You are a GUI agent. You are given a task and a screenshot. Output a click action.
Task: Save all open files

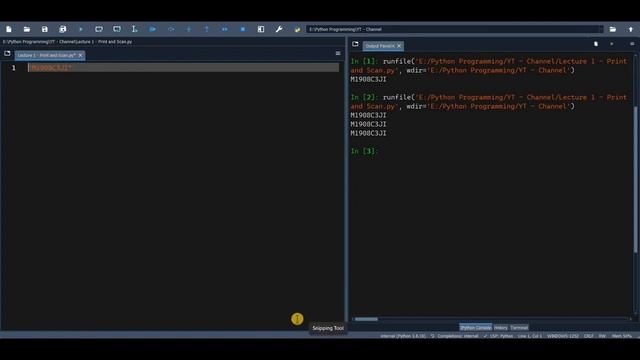[62, 29]
